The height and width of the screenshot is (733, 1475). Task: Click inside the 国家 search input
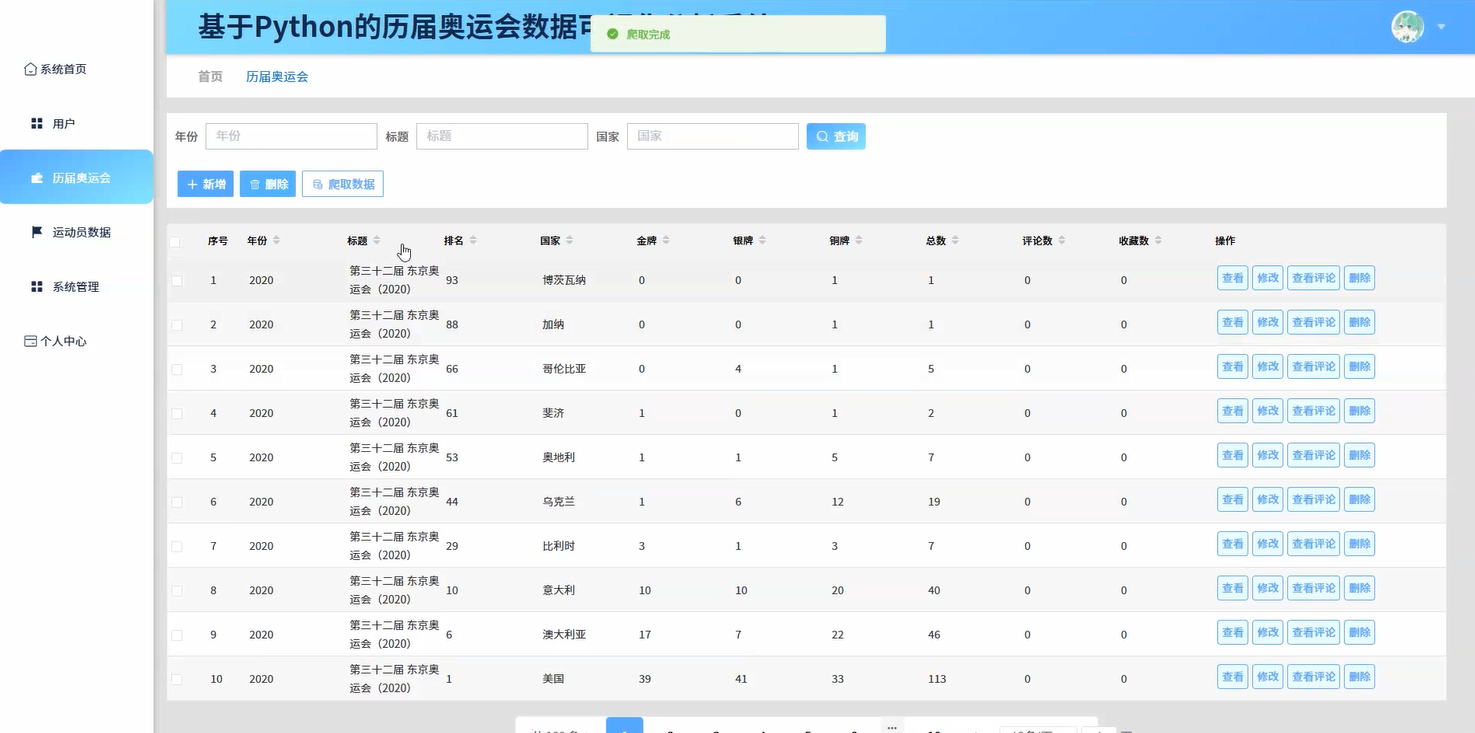[712, 136]
